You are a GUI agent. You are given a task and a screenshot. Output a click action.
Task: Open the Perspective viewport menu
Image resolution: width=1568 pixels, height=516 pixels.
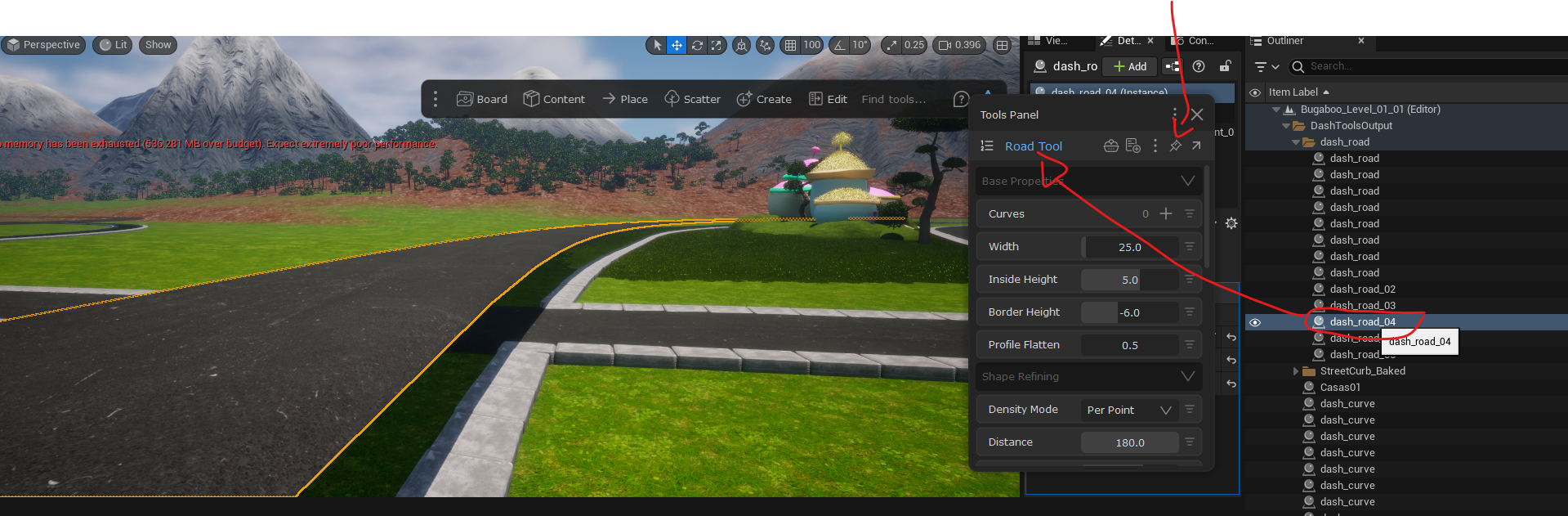point(44,45)
